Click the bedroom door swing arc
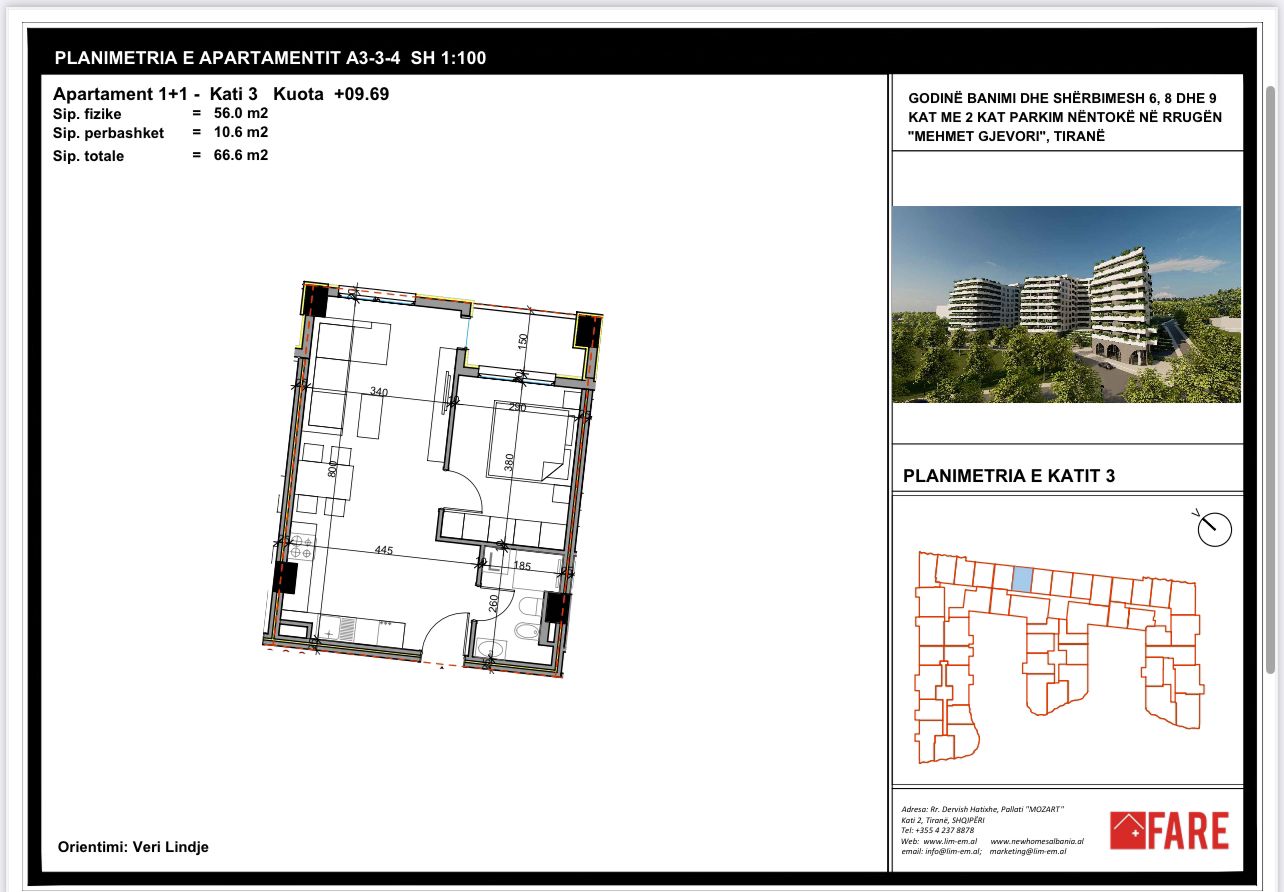Viewport: 1284px width, 892px height. (463, 490)
